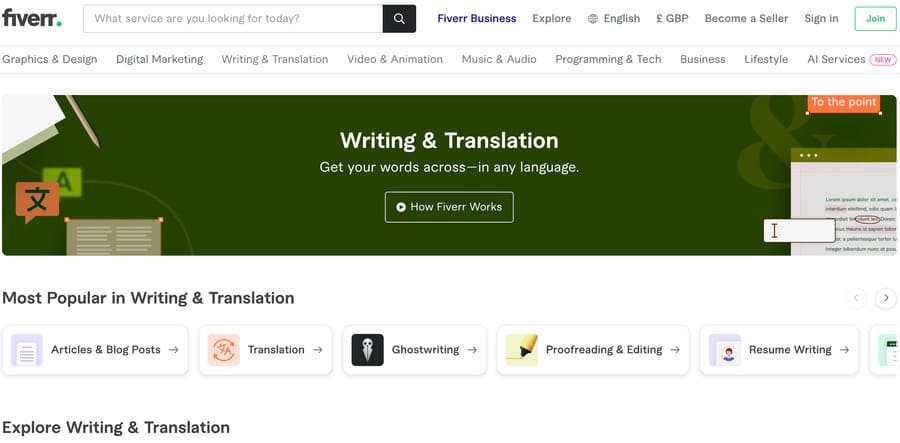Click the Ghostwriting feather icon
This screenshot has height=443, width=900.
click(x=367, y=350)
